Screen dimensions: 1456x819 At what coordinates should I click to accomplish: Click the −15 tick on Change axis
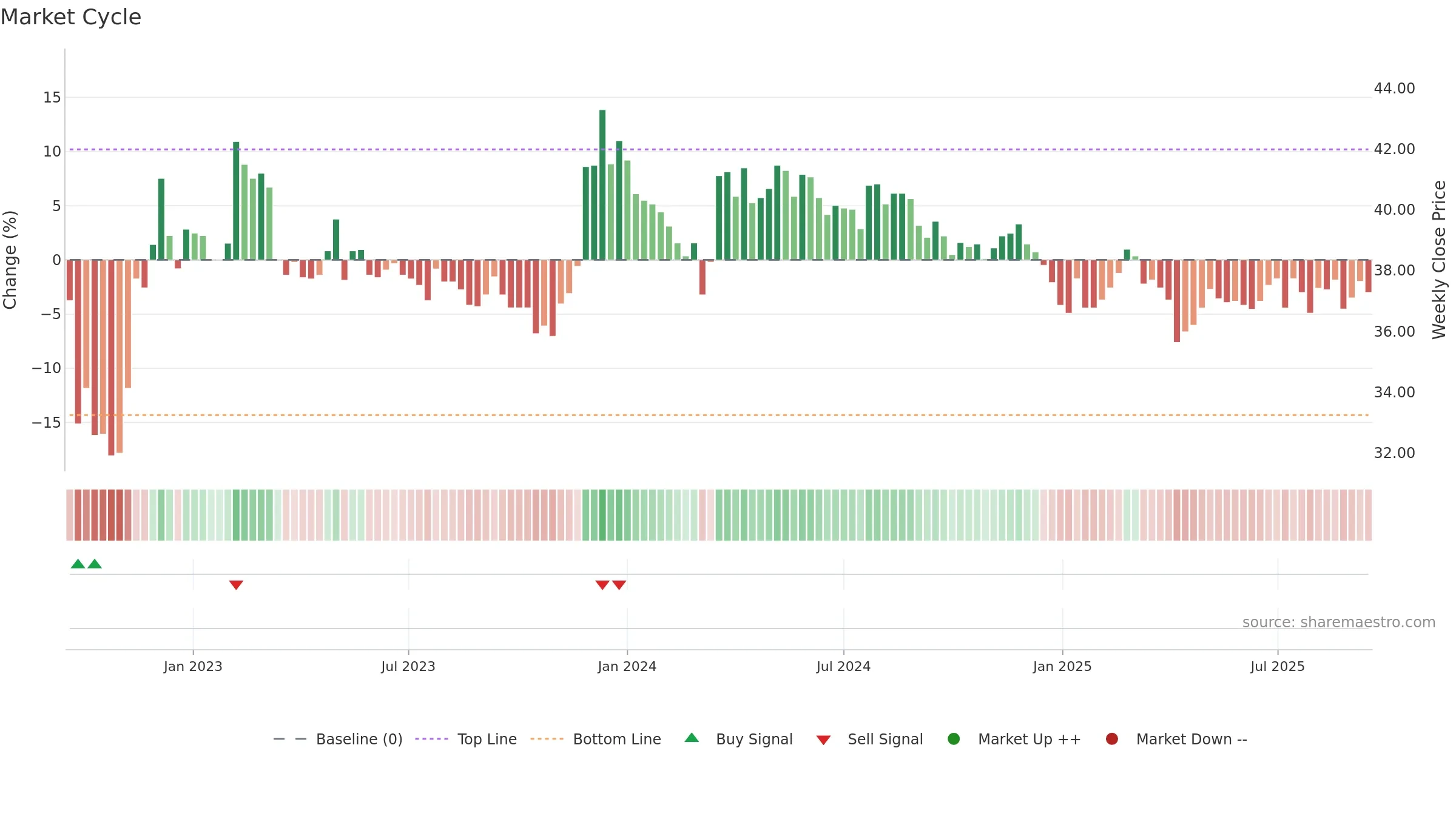point(47,422)
